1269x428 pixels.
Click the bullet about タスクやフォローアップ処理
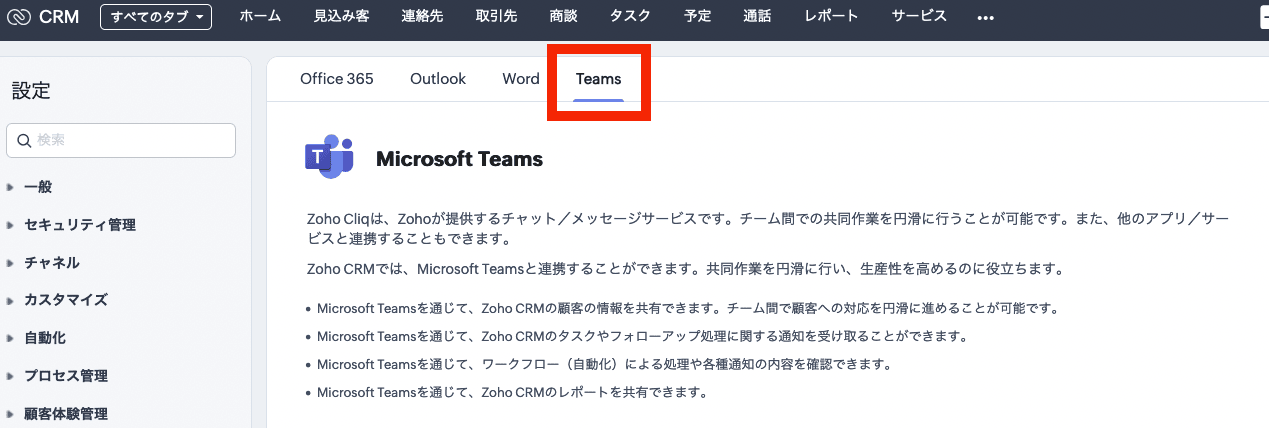[642, 336]
